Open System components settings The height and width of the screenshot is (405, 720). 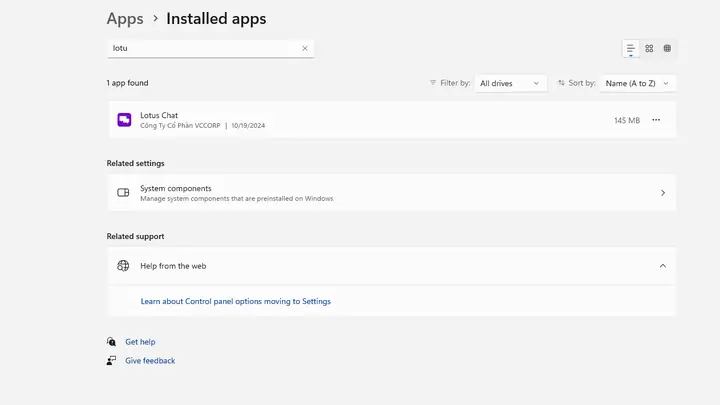coord(392,193)
